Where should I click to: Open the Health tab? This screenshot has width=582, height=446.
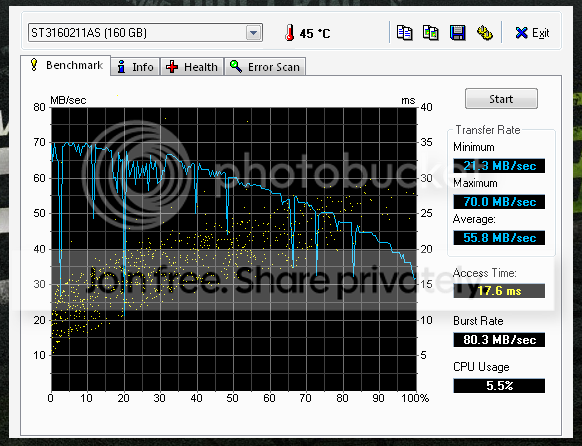tap(192, 67)
